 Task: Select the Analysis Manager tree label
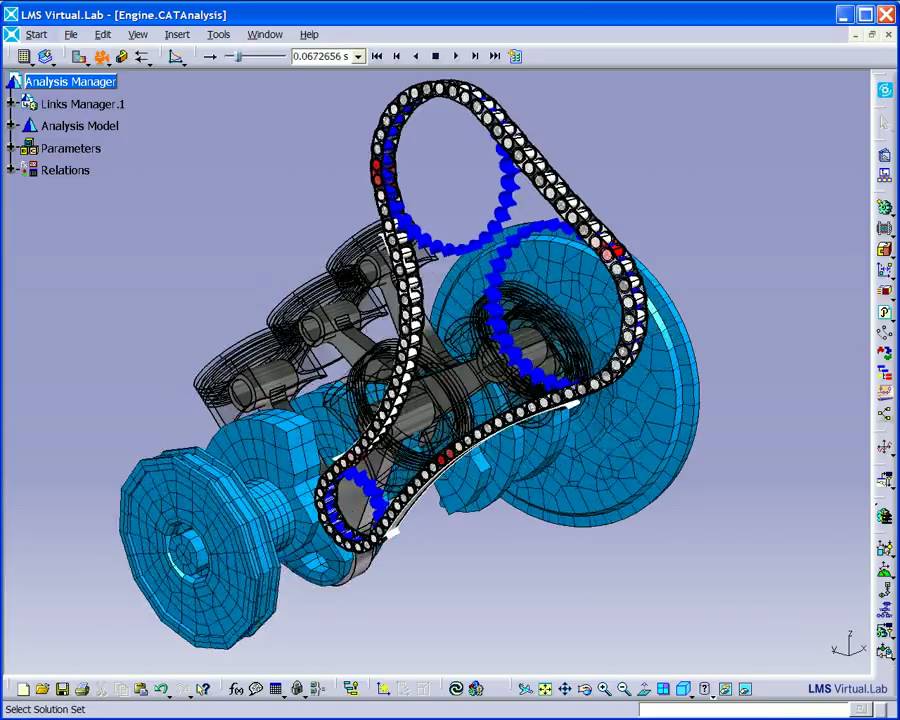point(71,82)
